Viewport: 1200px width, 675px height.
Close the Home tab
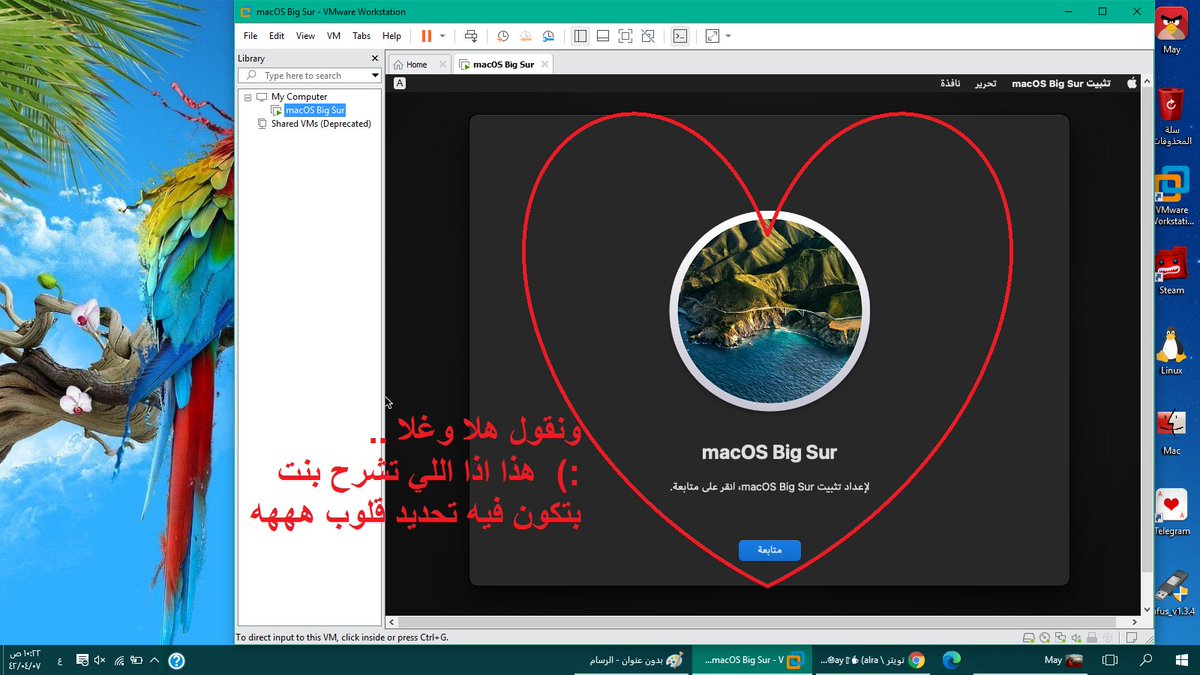[x=442, y=64]
